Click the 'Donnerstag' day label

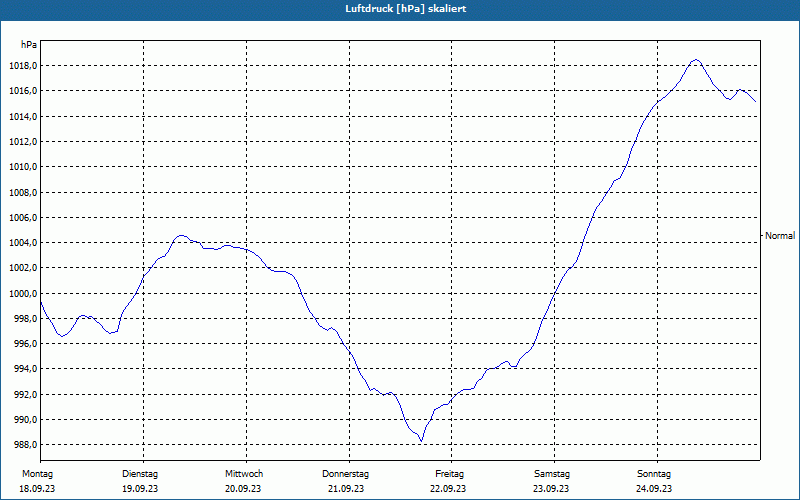345,474
